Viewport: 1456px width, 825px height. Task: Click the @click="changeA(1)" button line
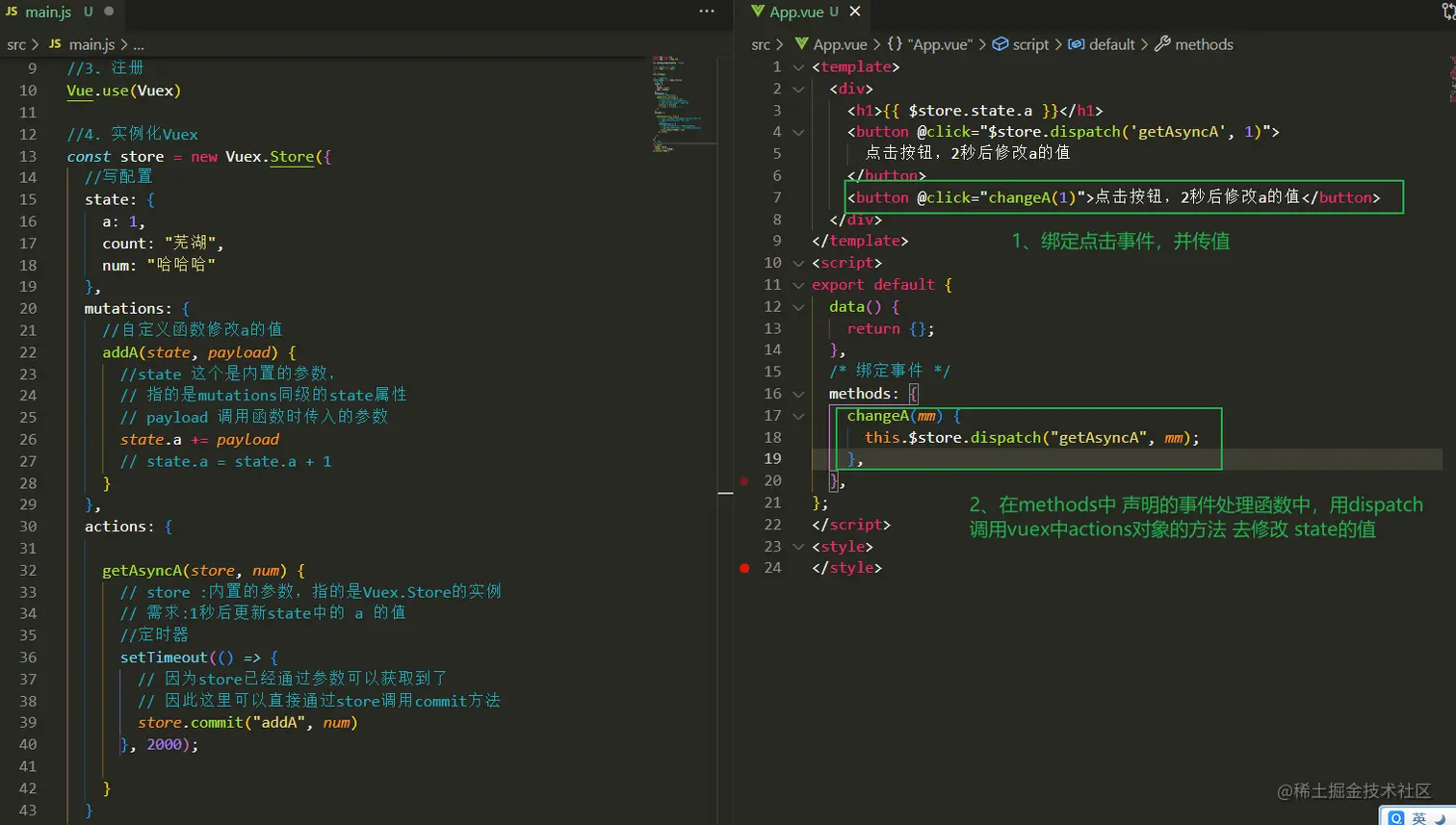coord(1113,197)
